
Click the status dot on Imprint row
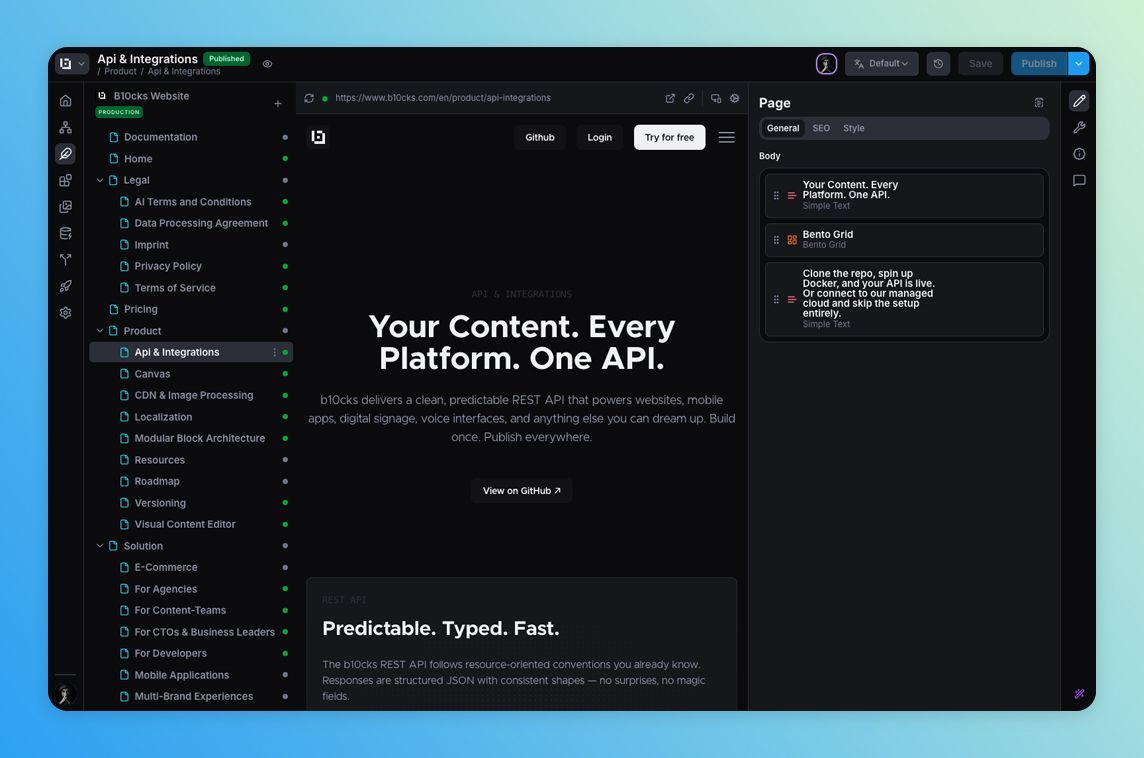coord(285,244)
